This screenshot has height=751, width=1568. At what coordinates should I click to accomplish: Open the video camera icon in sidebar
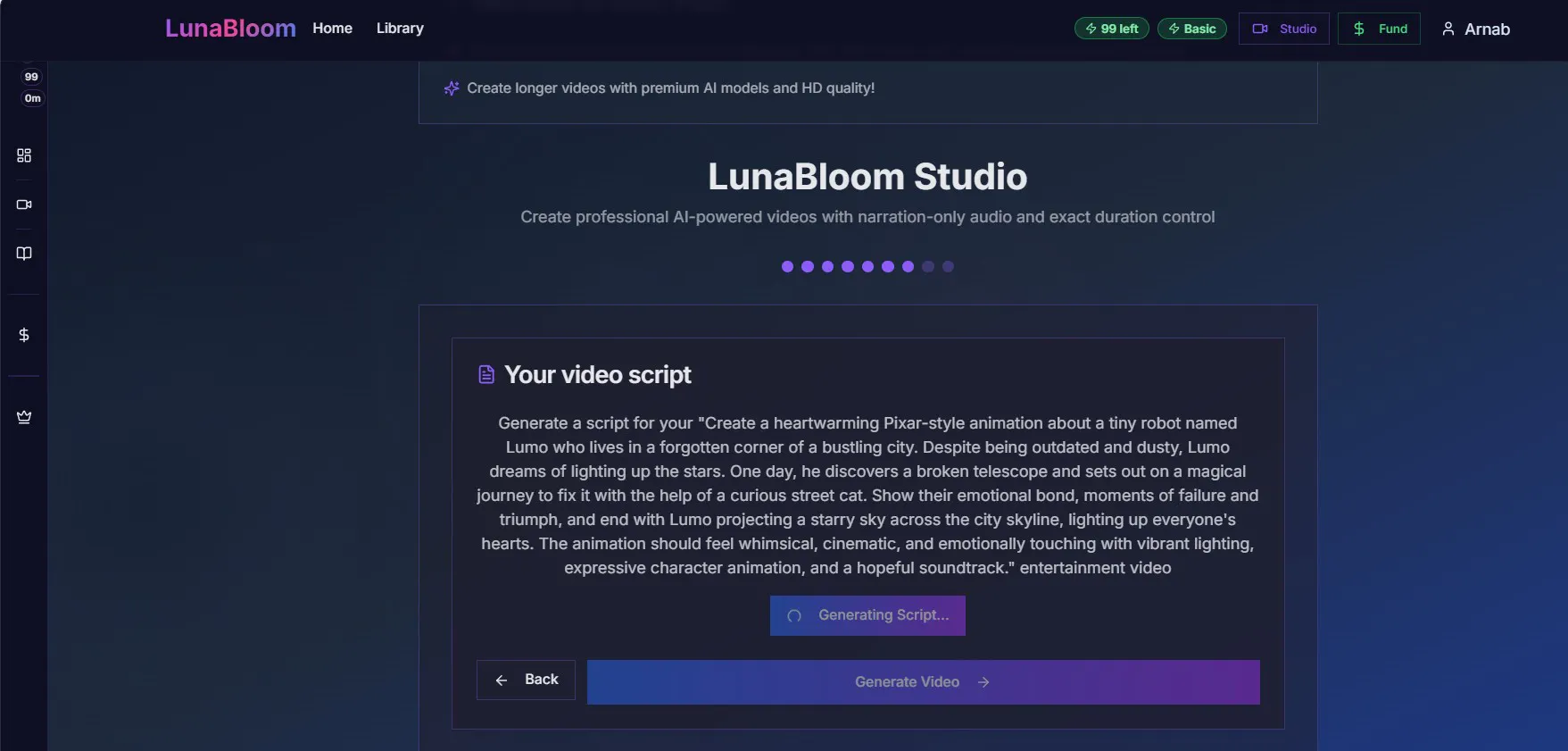24,204
